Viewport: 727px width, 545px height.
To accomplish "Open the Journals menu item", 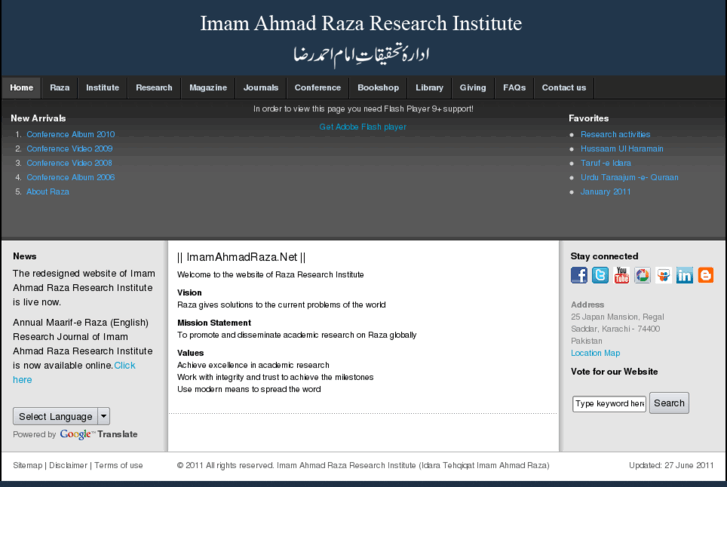I will pos(261,88).
